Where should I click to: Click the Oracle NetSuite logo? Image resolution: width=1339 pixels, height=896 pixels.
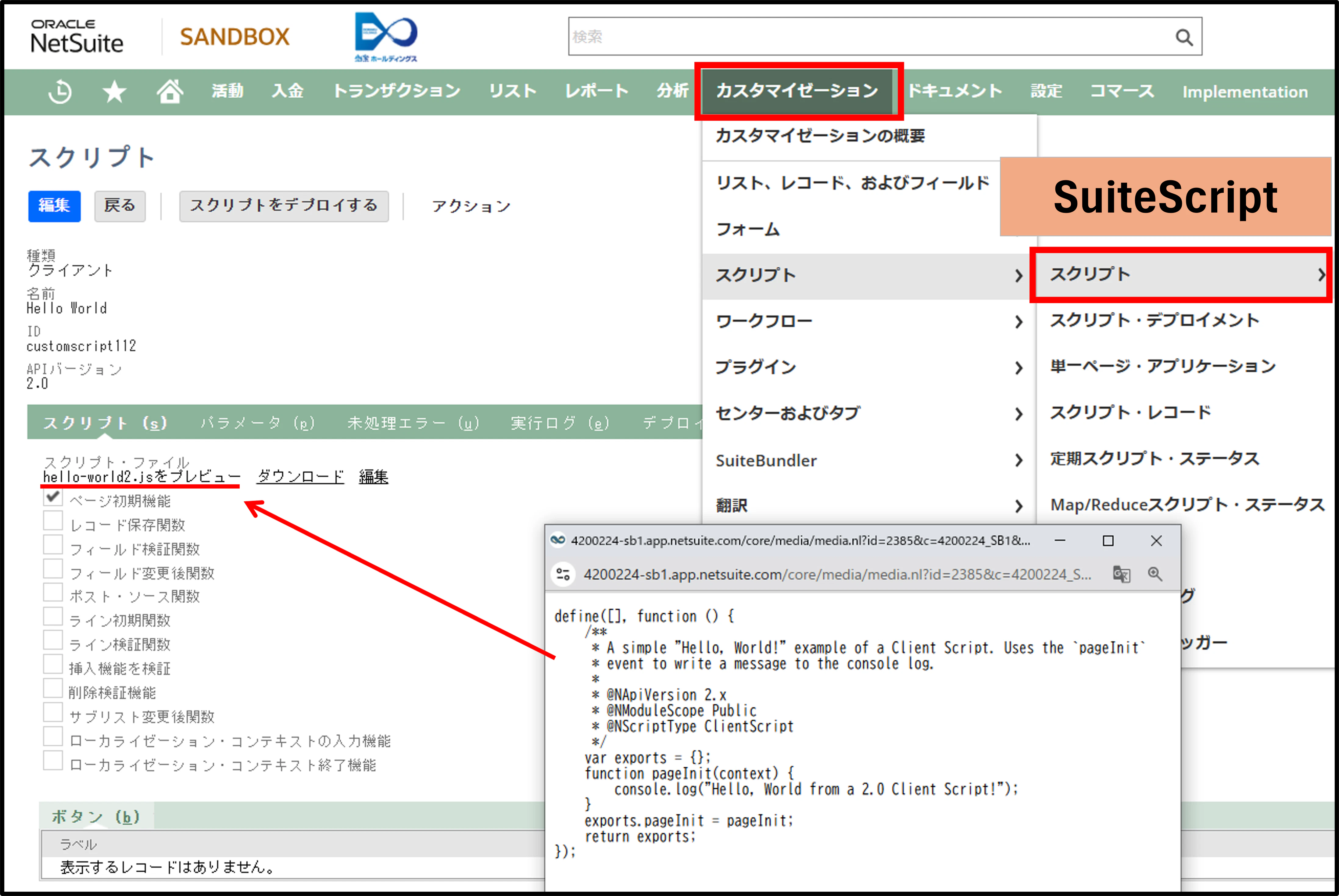point(77,37)
